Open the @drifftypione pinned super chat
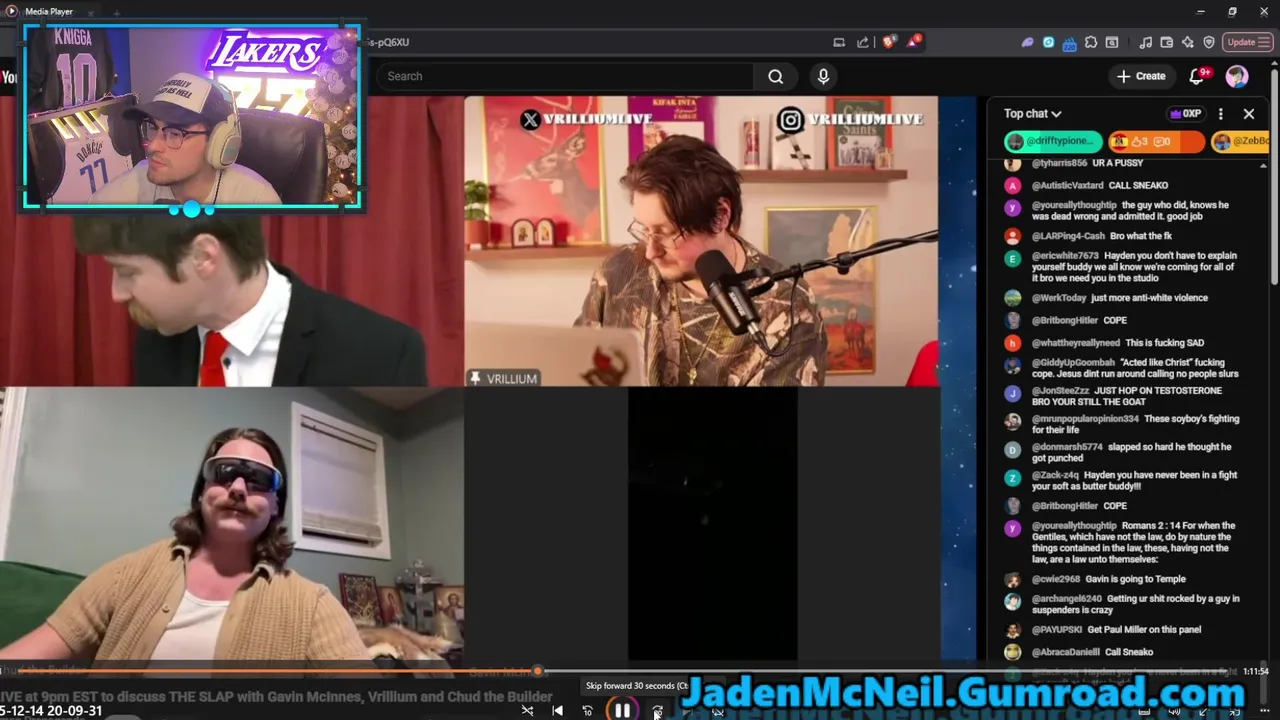 pyautogui.click(x=1052, y=141)
